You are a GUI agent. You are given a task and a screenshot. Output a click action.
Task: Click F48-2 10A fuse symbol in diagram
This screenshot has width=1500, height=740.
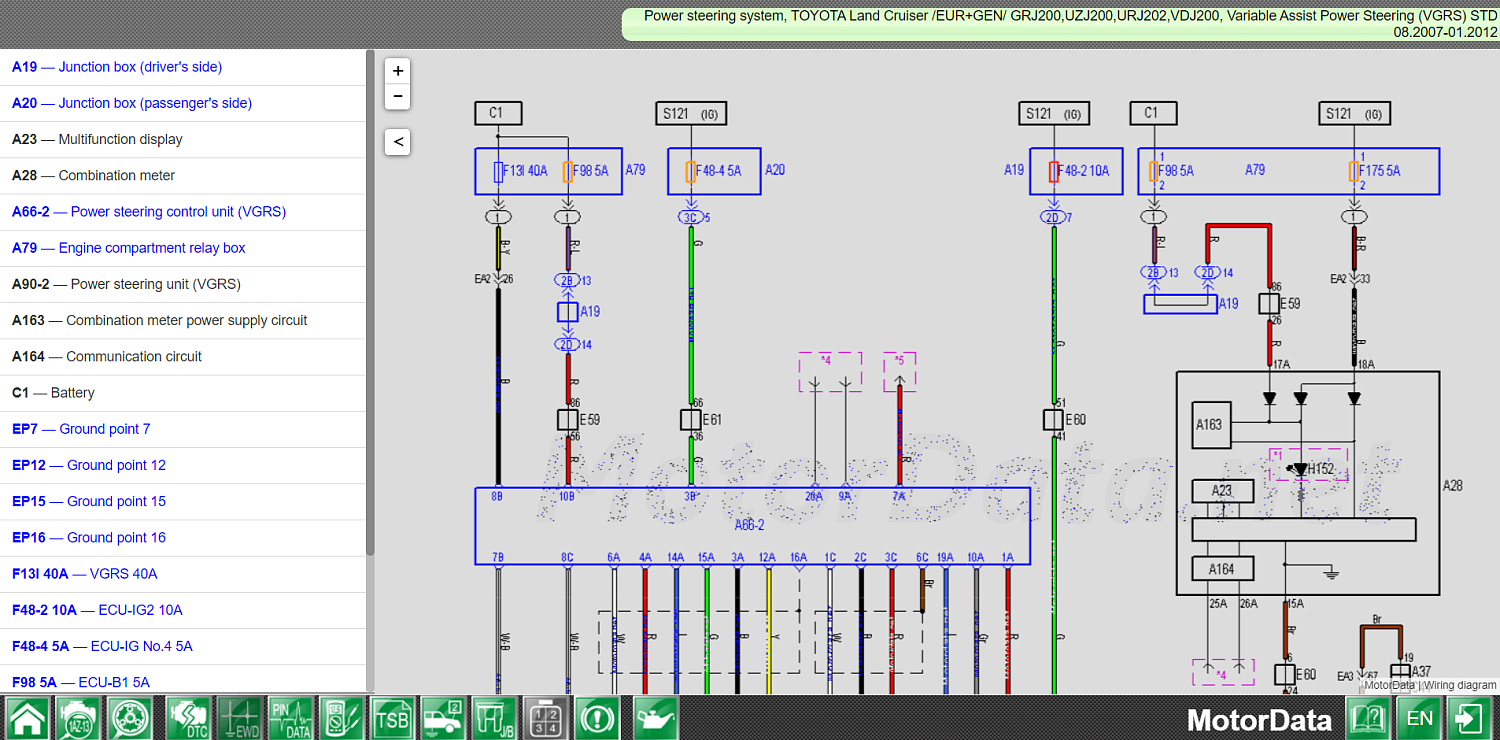coord(1054,172)
